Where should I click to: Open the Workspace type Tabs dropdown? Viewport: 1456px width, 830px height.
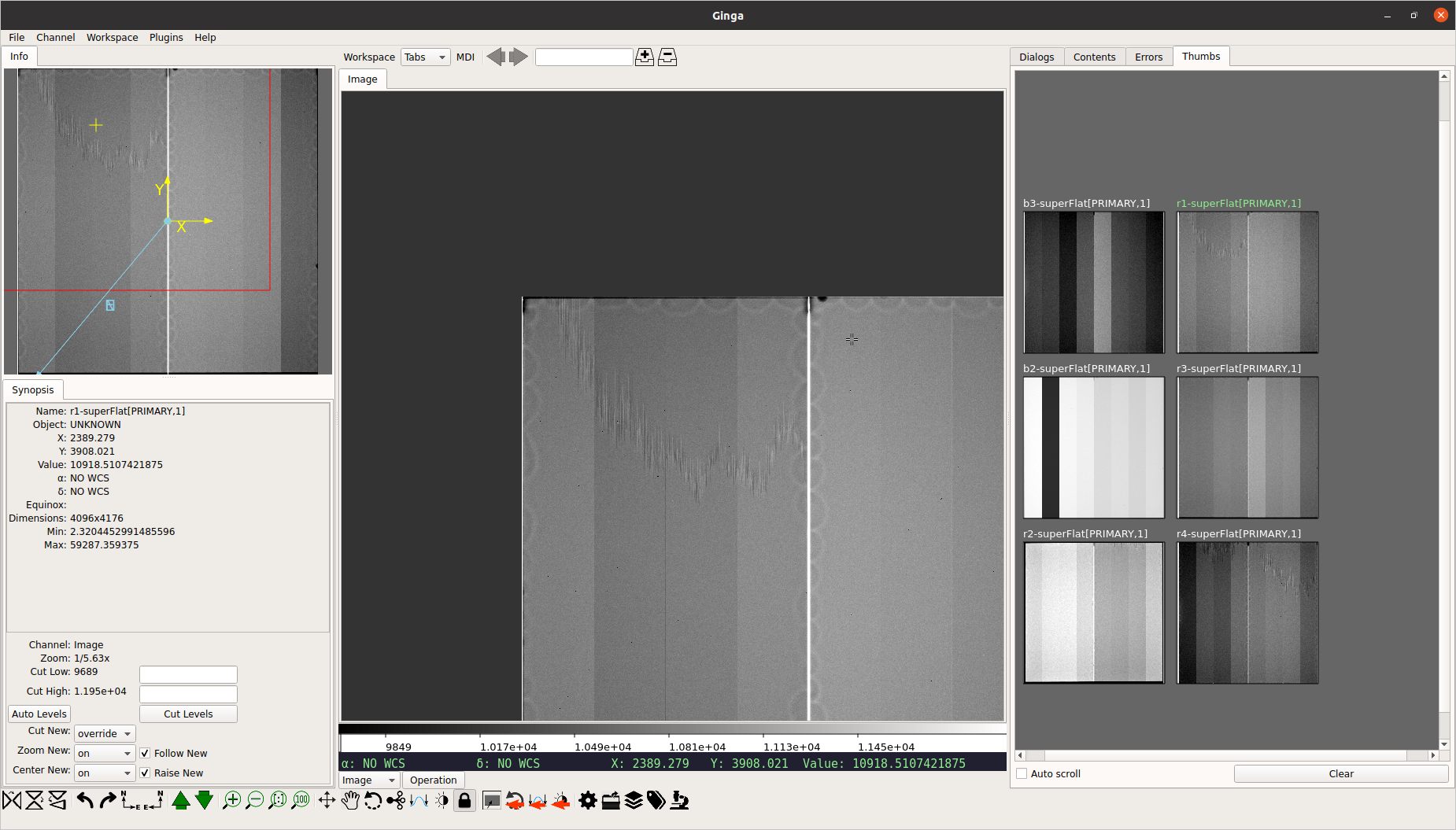(425, 57)
